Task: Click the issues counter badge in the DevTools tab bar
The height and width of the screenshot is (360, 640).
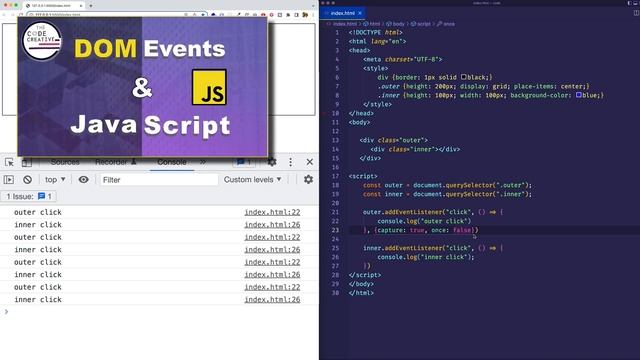Action: [244, 162]
